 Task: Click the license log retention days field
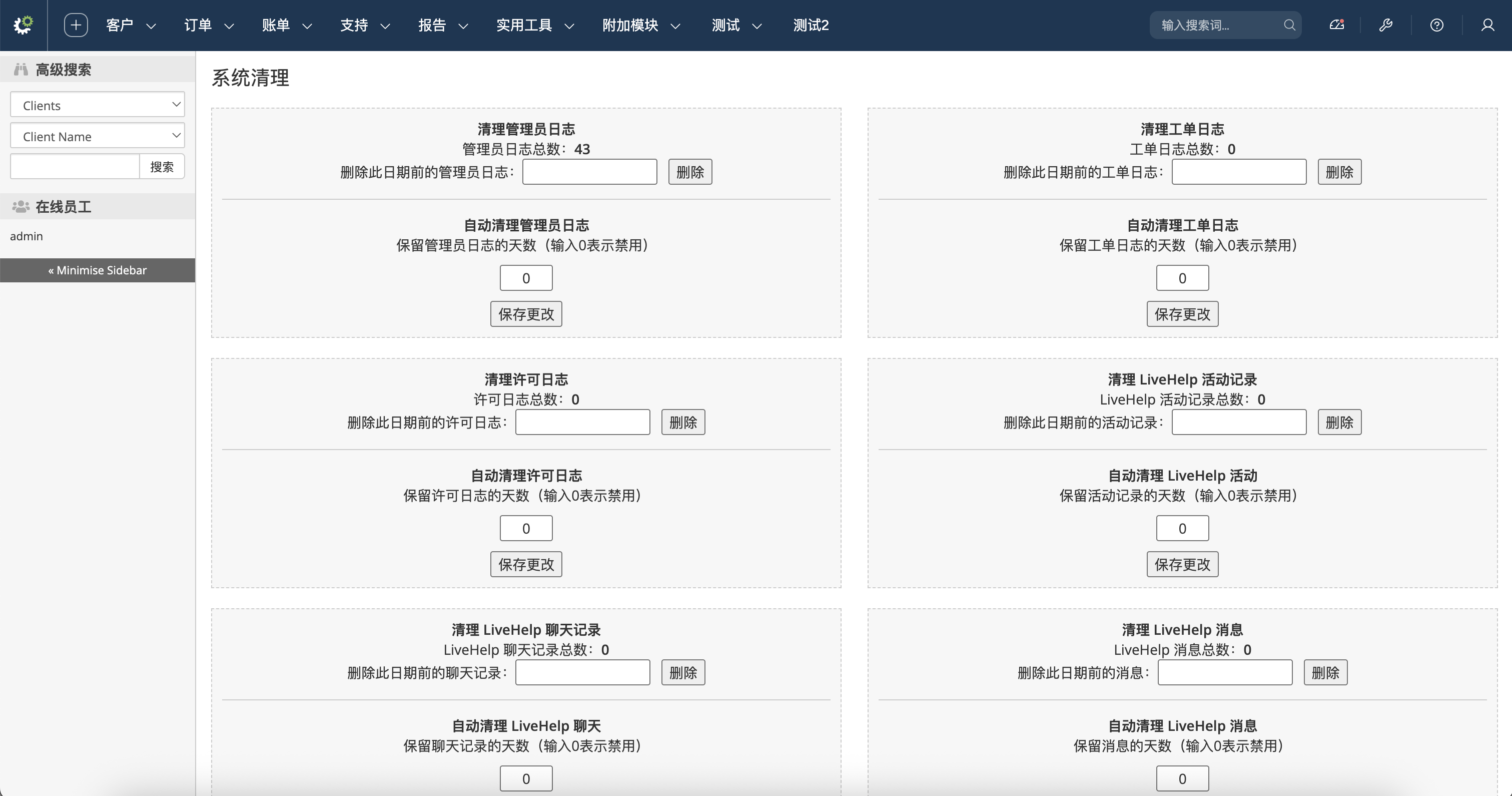tap(525, 528)
